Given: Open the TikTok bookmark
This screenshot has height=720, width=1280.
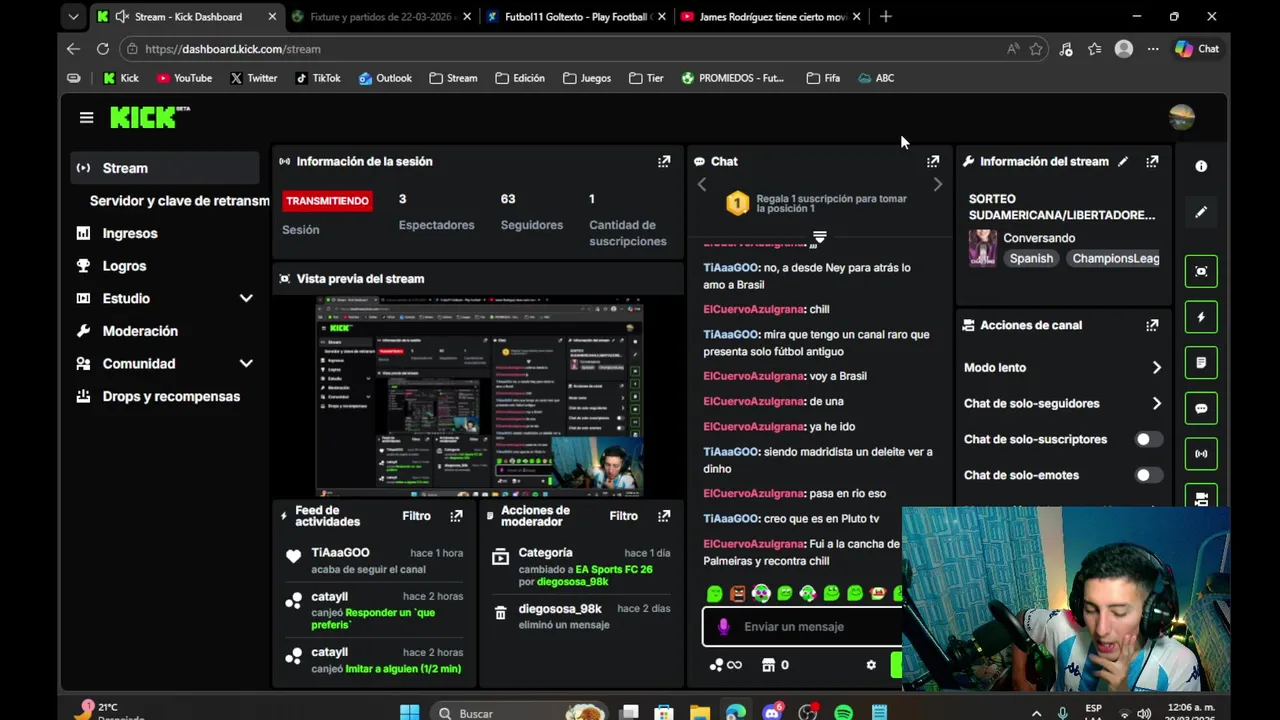Looking at the screenshot, I should 318,78.
